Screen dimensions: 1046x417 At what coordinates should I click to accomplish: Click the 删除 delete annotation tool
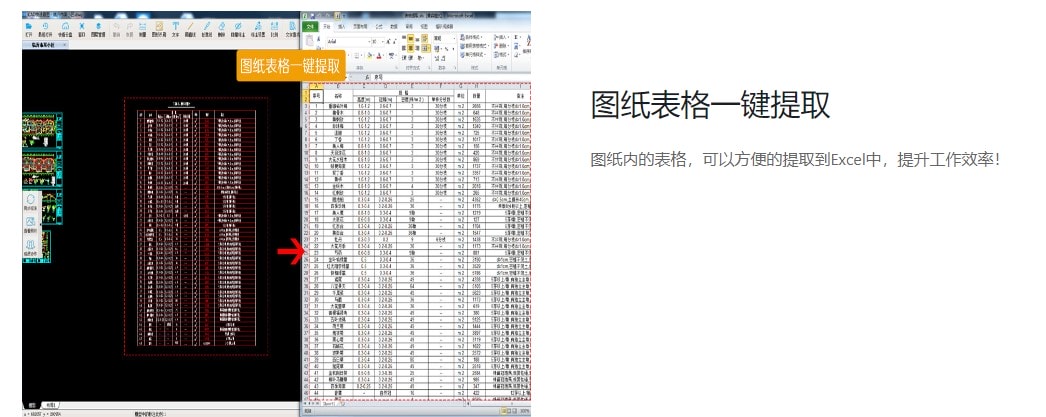click(x=221, y=29)
